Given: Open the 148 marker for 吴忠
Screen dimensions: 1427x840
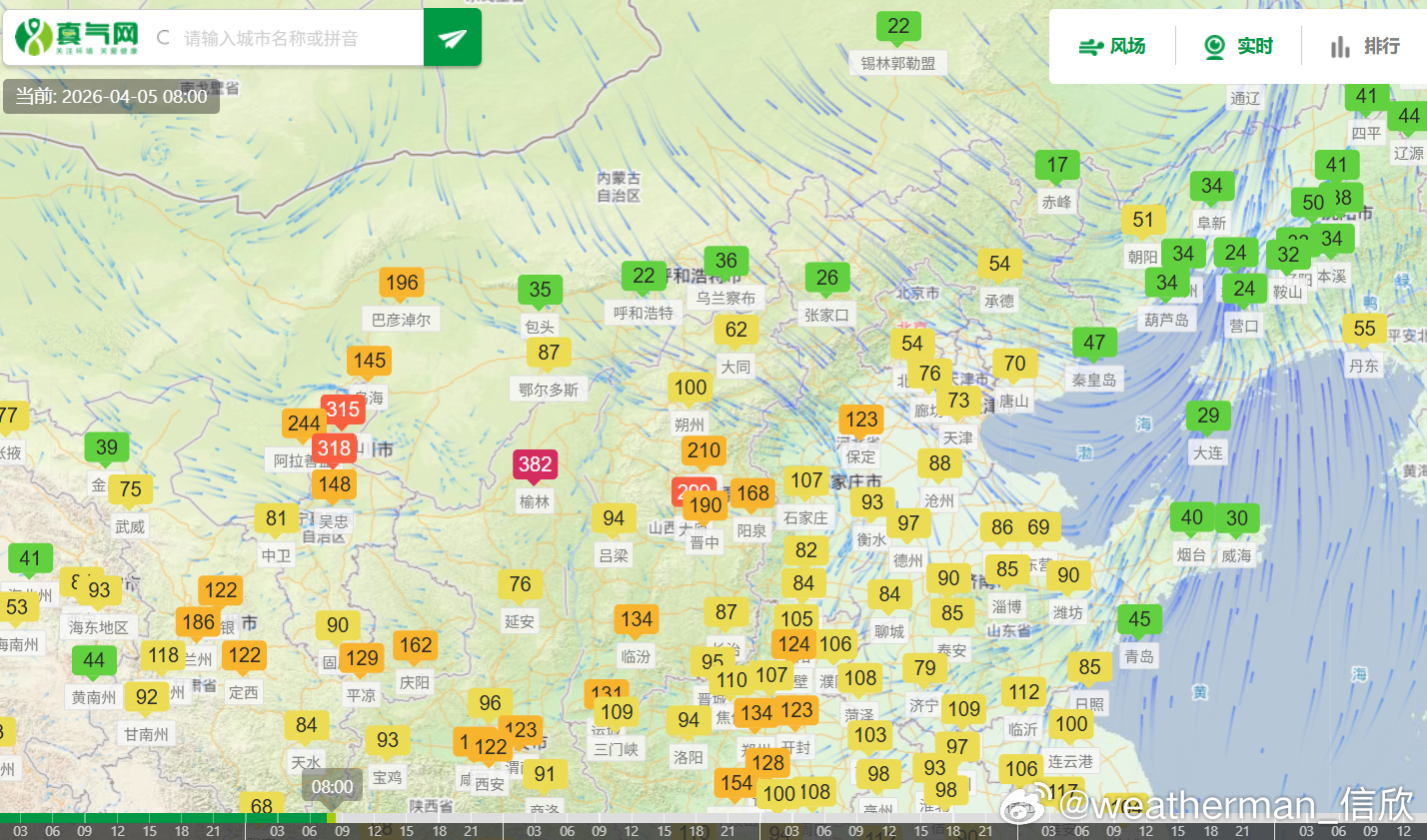Looking at the screenshot, I should (334, 486).
